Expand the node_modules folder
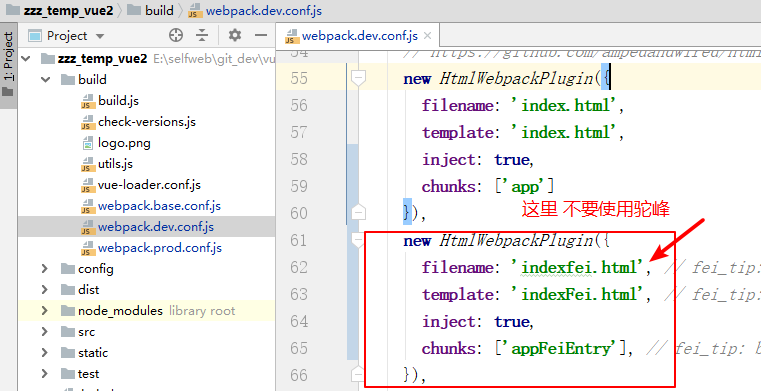Image resolution: width=761 pixels, height=391 pixels. 45,310
